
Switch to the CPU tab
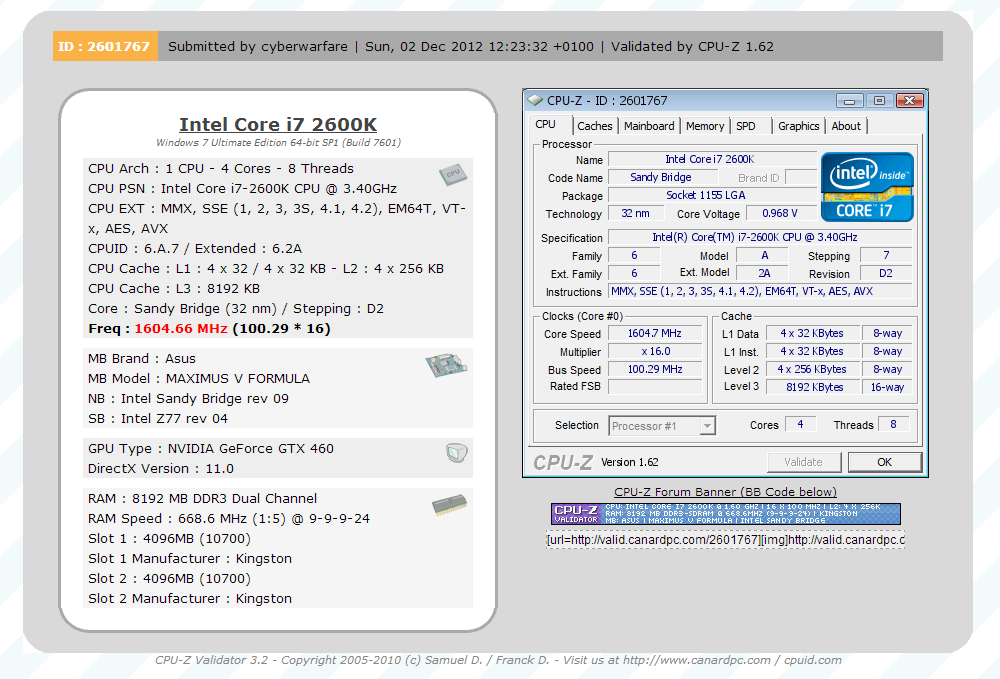click(x=545, y=124)
